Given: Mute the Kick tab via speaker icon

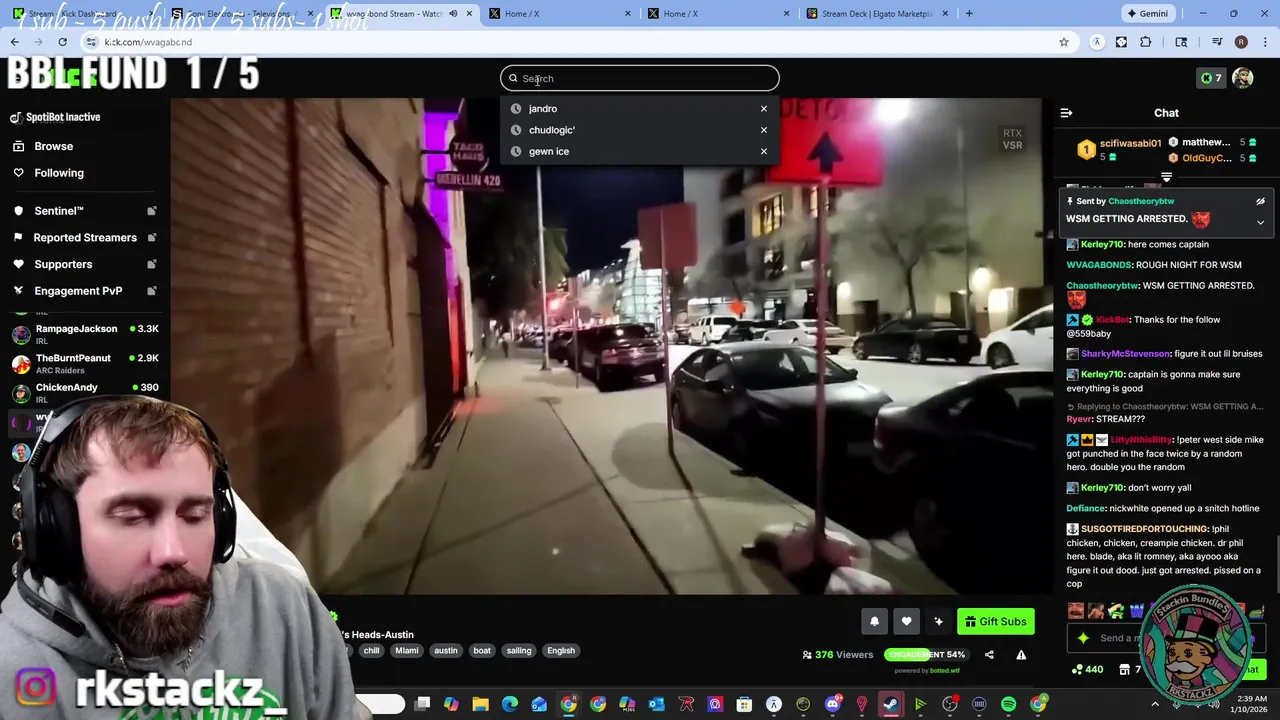Looking at the screenshot, I should pyautogui.click(x=453, y=14).
